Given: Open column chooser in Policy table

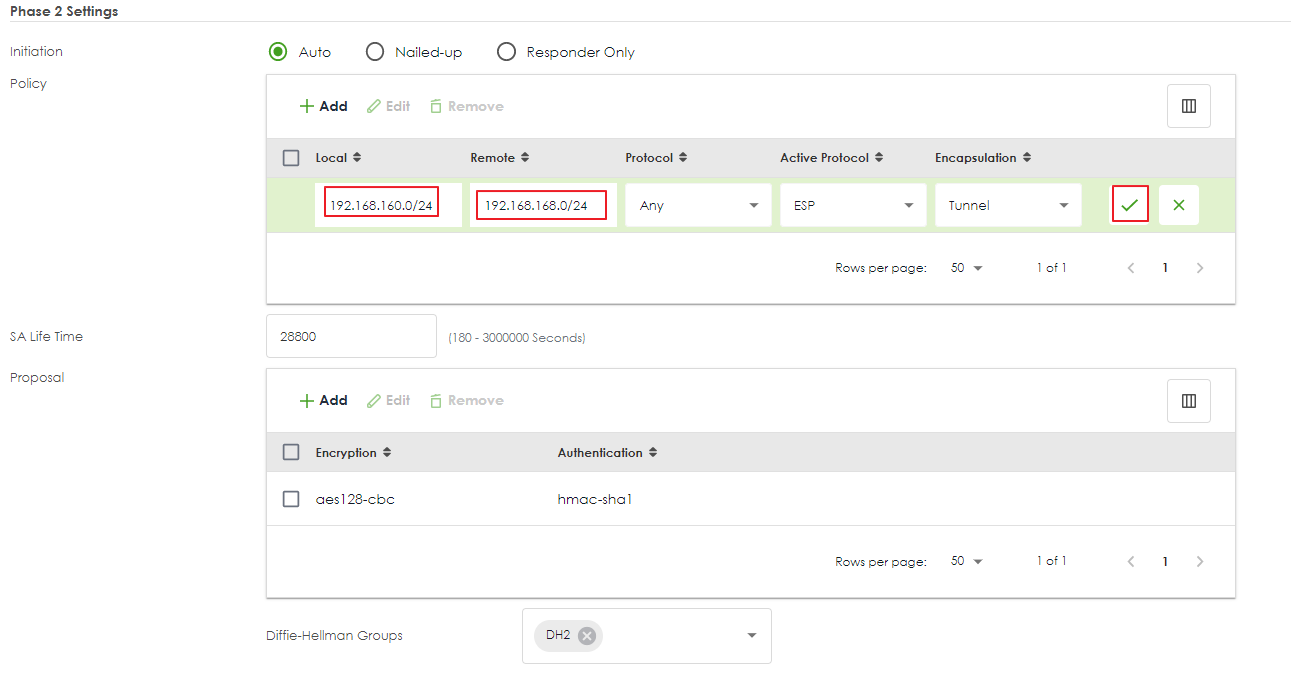Looking at the screenshot, I should 1188,106.
